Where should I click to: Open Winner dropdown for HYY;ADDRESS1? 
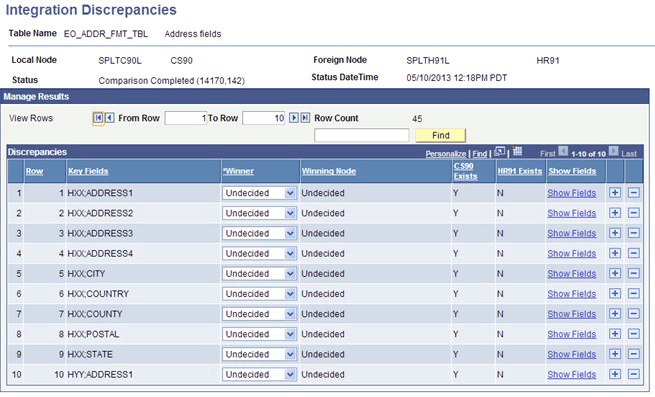[x=259, y=374]
